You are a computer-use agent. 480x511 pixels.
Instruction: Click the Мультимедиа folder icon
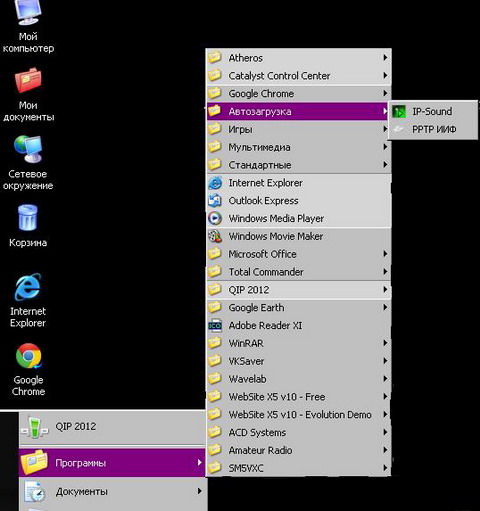215,147
